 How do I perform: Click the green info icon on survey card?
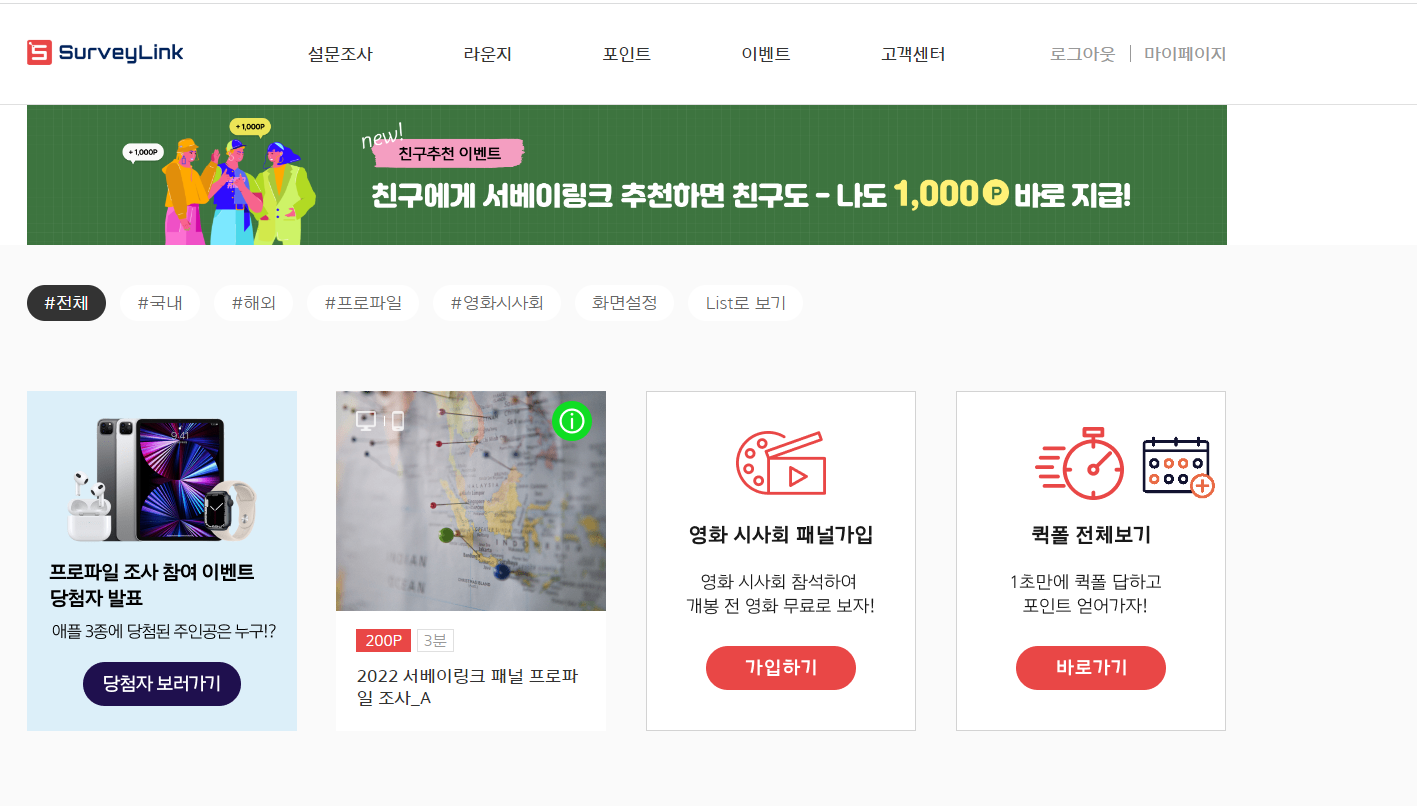point(572,421)
